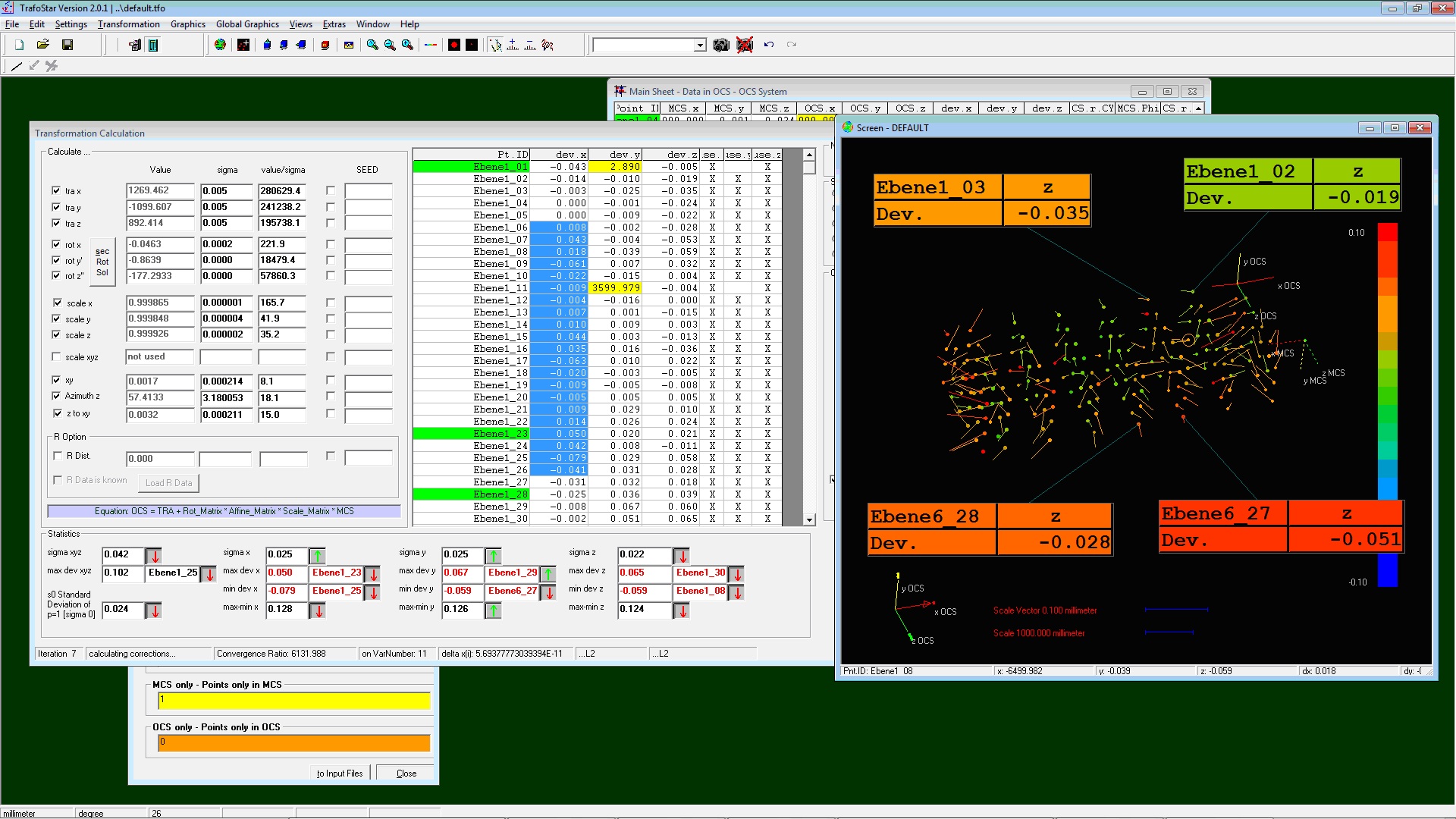Toggle the scale y checkbox
Image resolution: width=1456 pixels, height=819 pixels.
[x=57, y=318]
